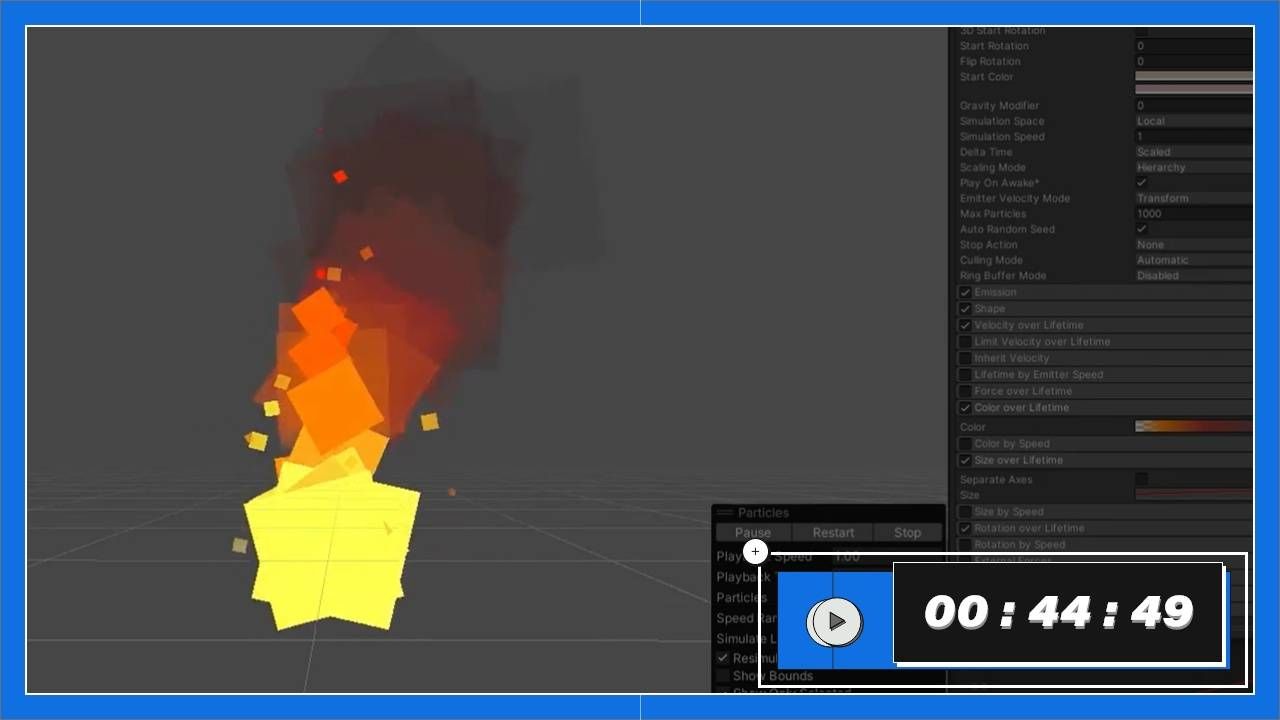This screenshot has height=720, width=1280.
Task: Collapse the Size over Lifetime header
Action: click(x=1104, y=460)
